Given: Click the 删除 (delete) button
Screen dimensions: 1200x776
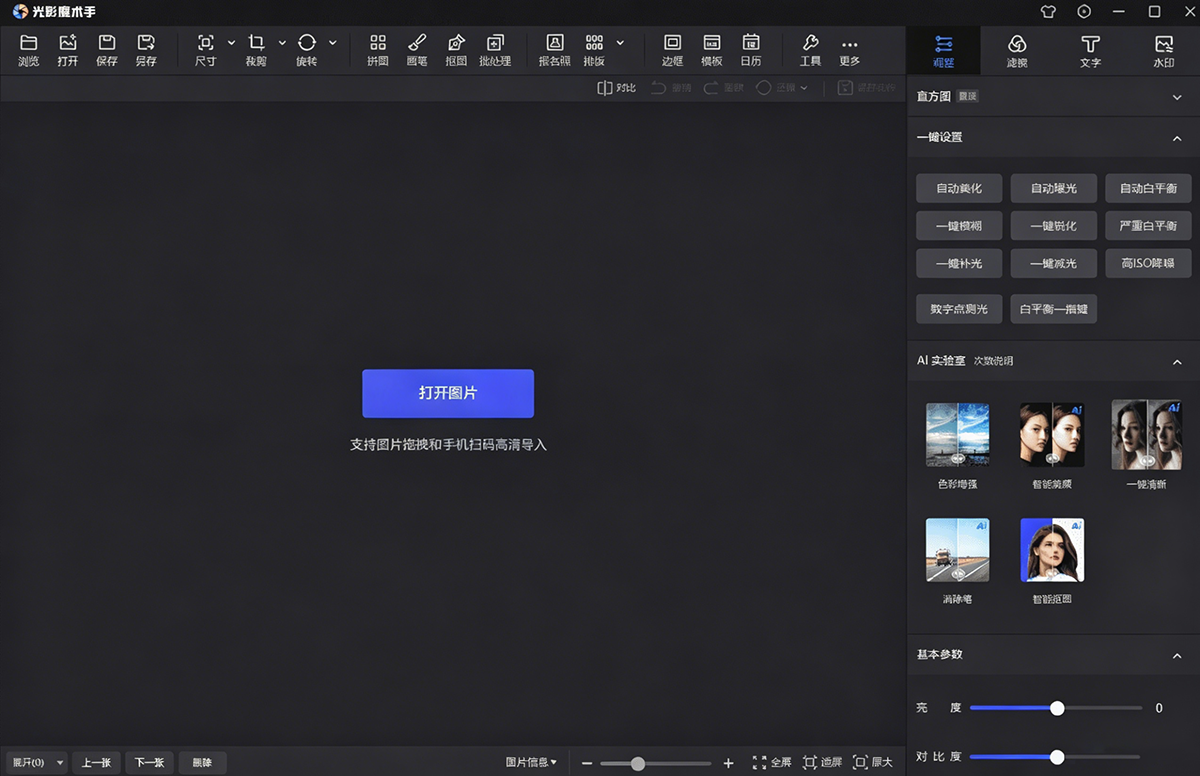Looking at the screenshot, I should [x=202, y=763].
